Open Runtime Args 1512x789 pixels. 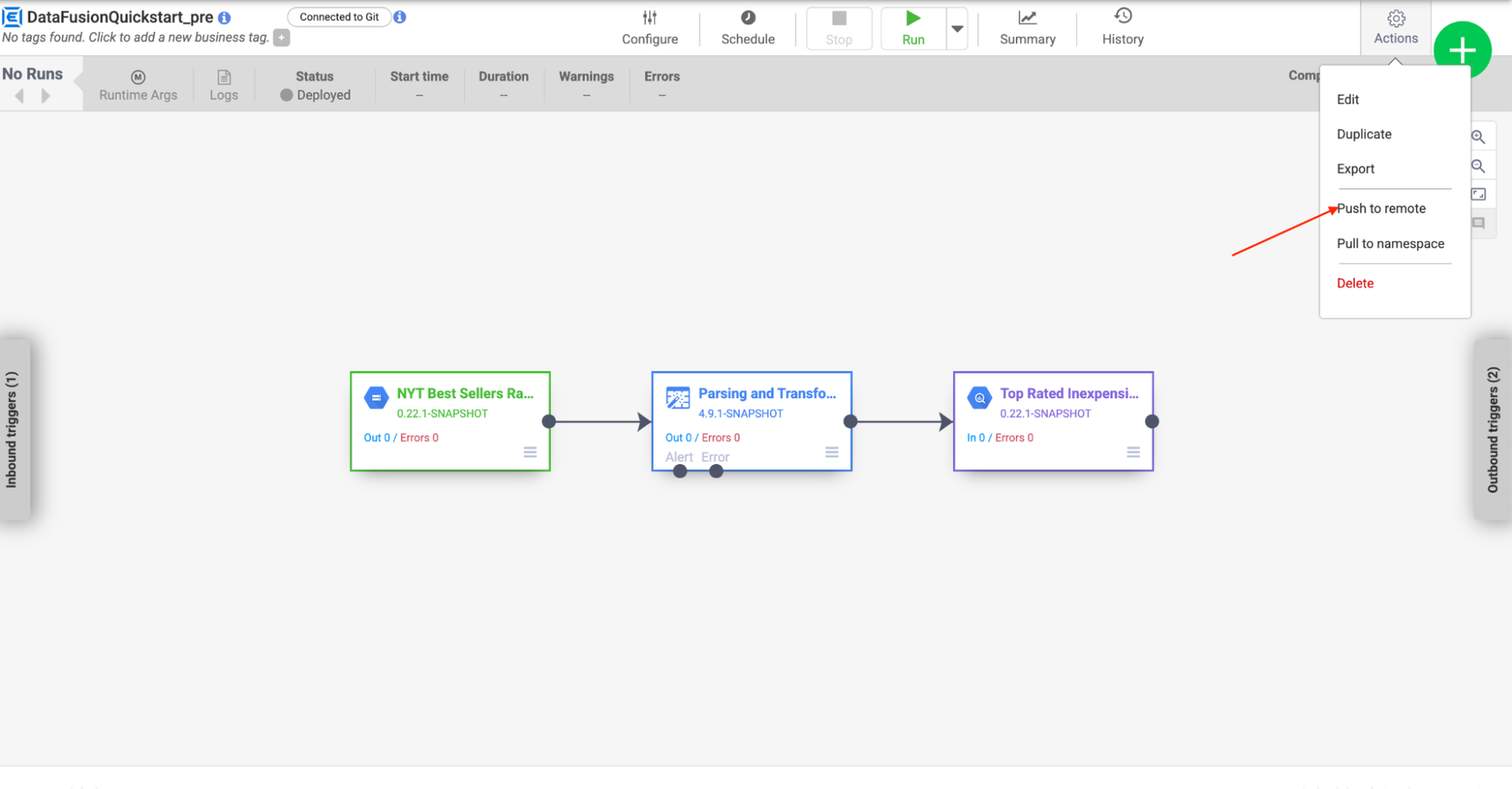[x=138, y=85]
